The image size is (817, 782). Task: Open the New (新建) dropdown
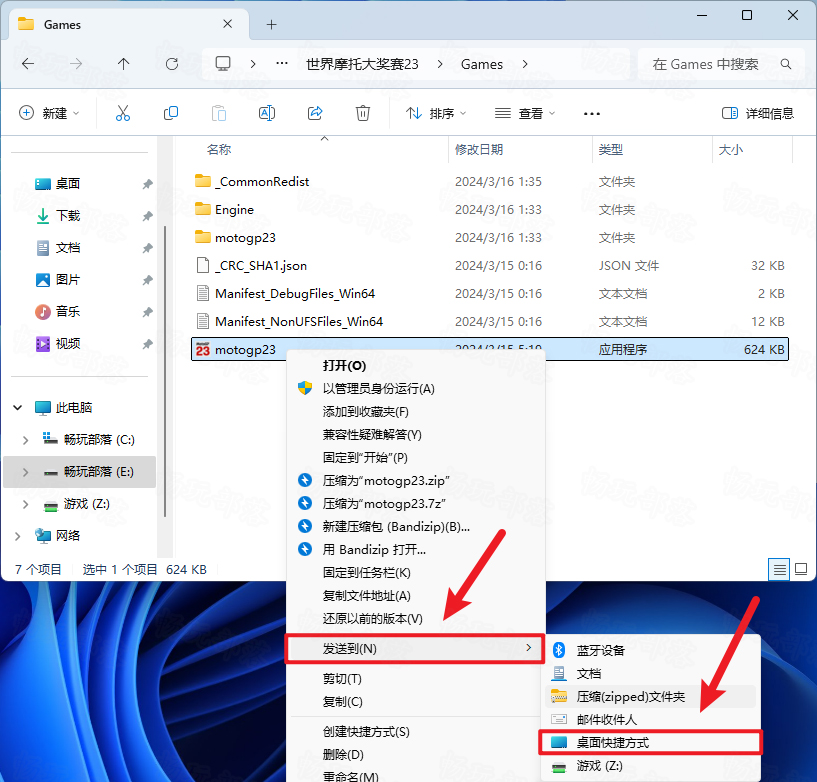(x=49, y=113)
